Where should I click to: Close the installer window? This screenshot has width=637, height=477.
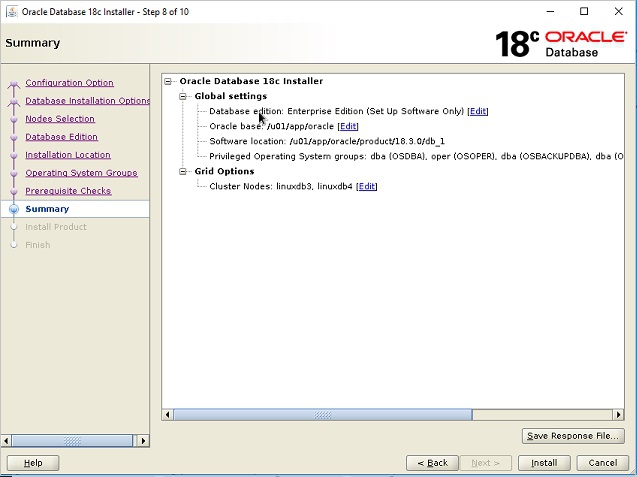[618, 11]
